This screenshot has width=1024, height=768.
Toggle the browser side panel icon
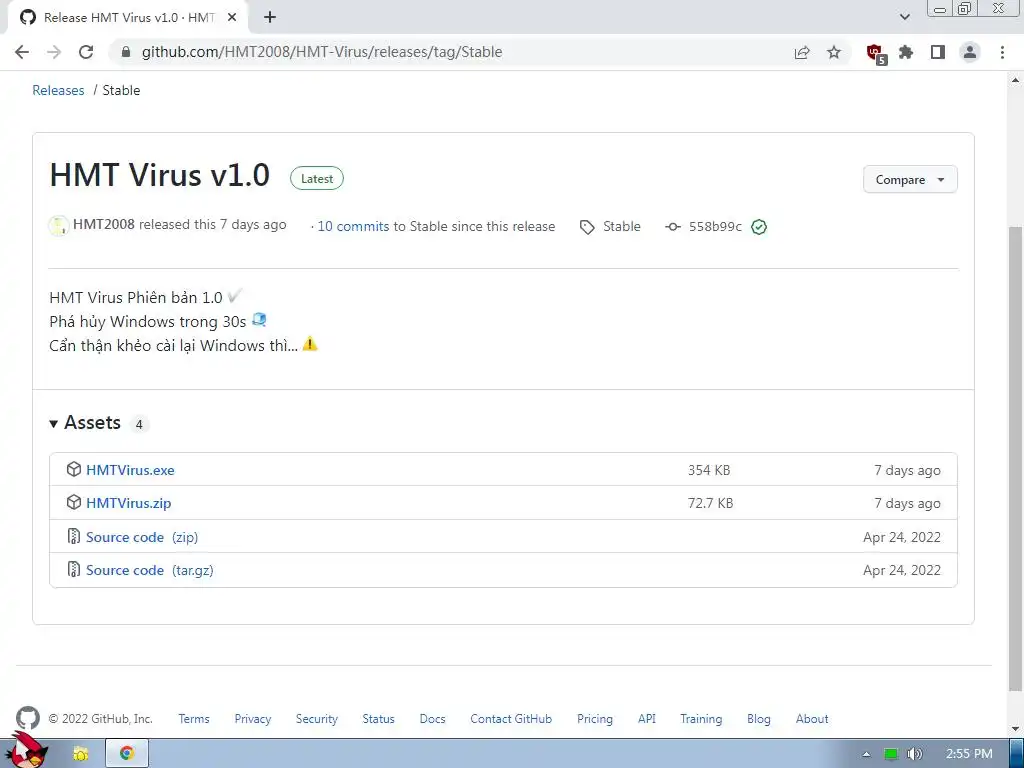point(938,52)
